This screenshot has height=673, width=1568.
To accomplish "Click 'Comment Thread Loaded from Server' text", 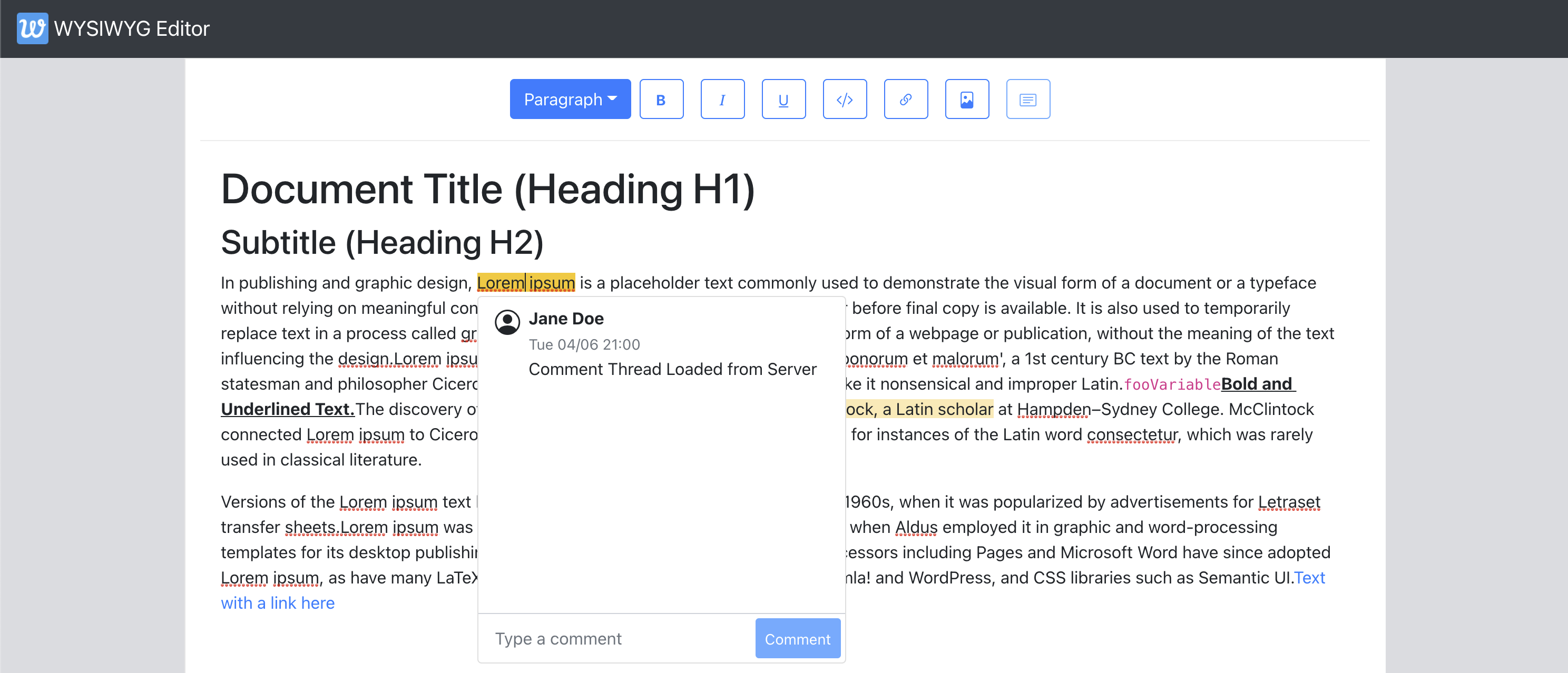I will pyautogui.click(x=672, y=369).
